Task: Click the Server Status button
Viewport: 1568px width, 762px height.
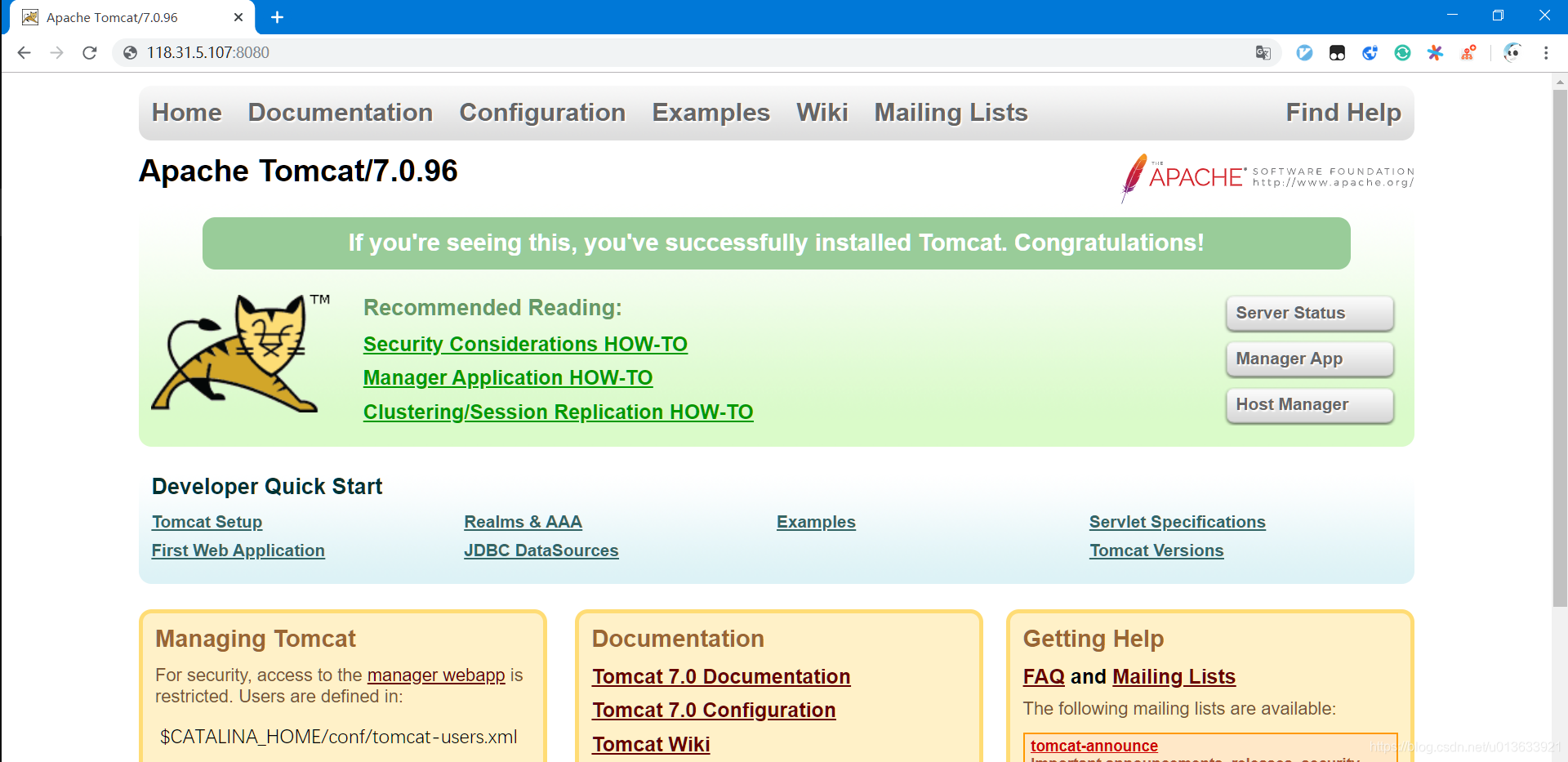Action: [1310, 314]
